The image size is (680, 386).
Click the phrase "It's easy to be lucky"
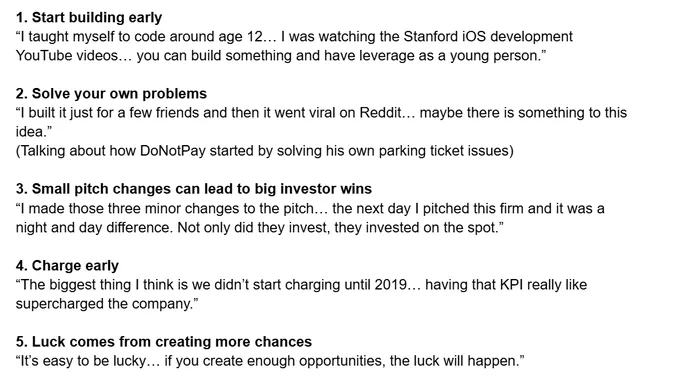[x=83, y=361]
